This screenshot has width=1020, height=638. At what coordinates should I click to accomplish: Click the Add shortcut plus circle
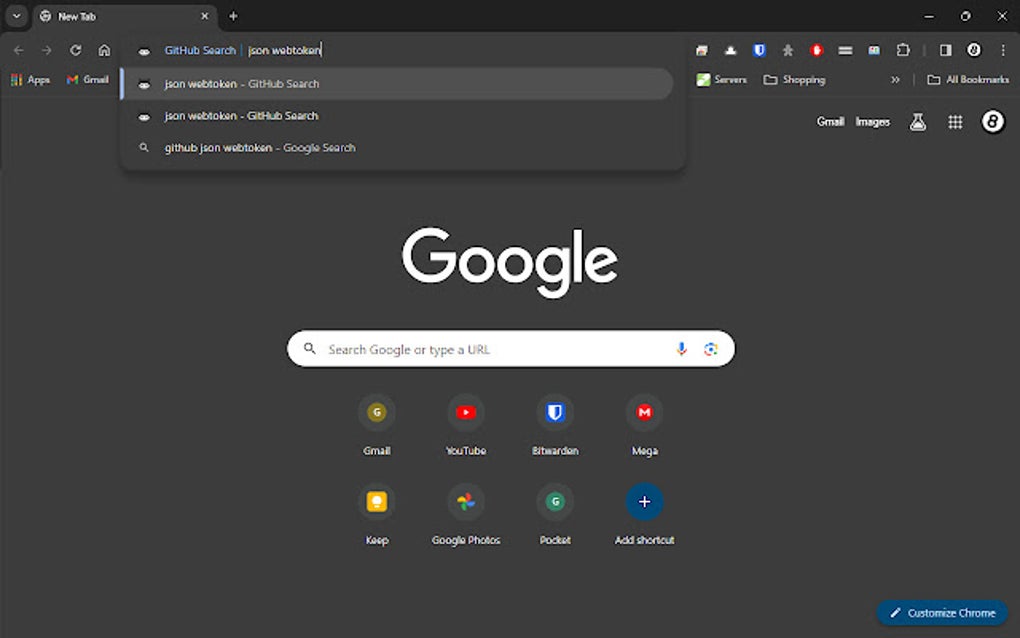(644, 501)
